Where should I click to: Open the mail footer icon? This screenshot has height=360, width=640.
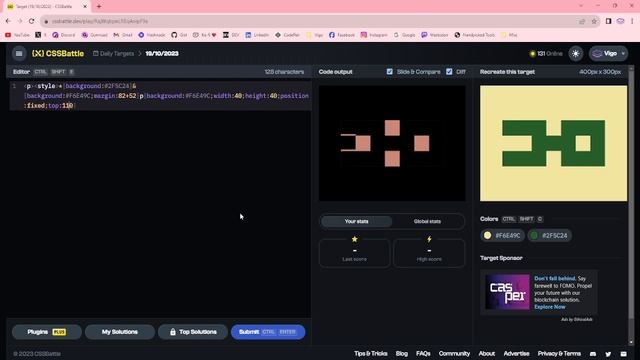coord(623,354)
